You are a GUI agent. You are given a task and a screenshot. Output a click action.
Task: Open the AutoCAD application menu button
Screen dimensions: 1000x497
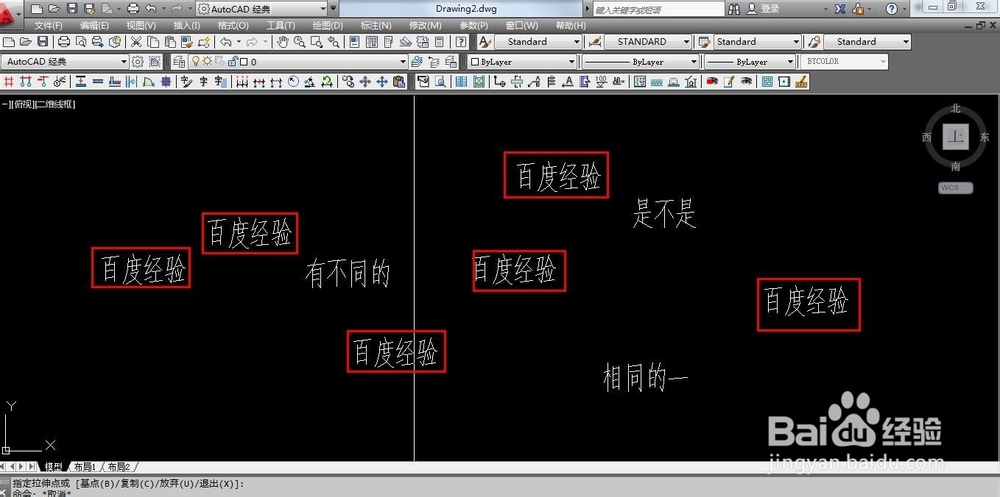(11, 13)
